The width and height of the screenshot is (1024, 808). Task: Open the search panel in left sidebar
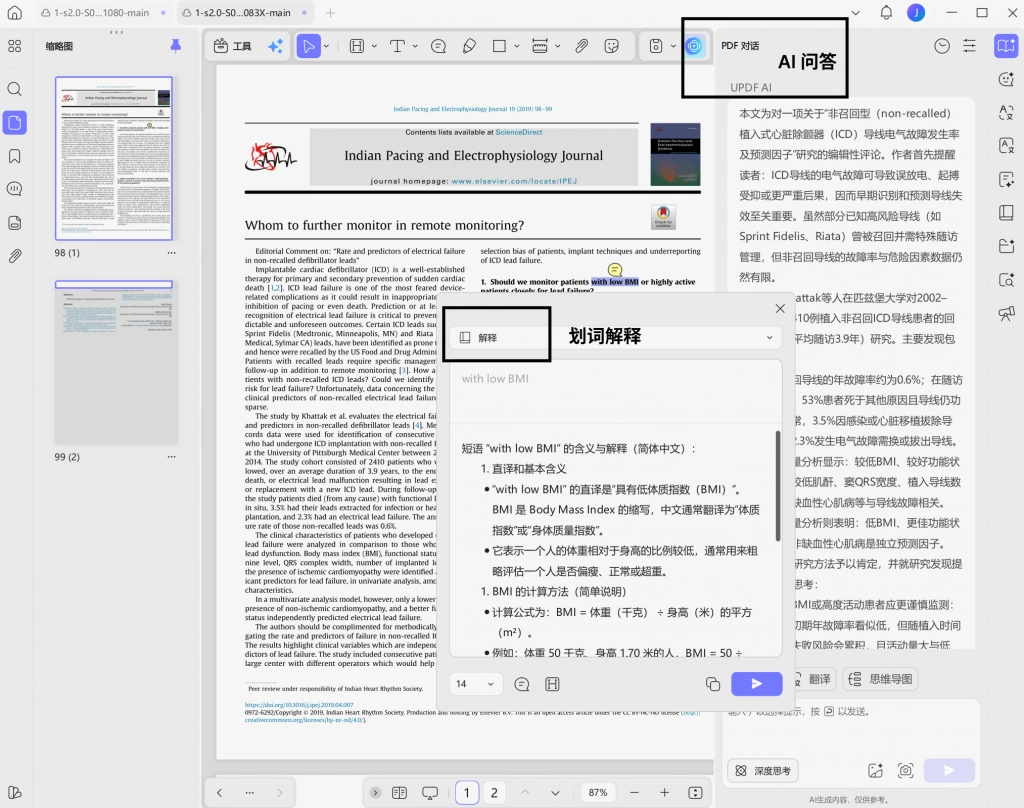14,89
